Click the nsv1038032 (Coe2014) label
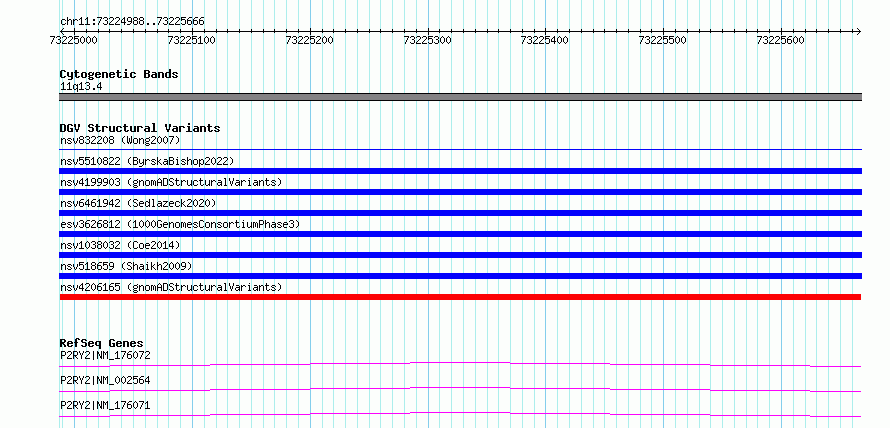This screenshot has height=428, width=890. 120,245
